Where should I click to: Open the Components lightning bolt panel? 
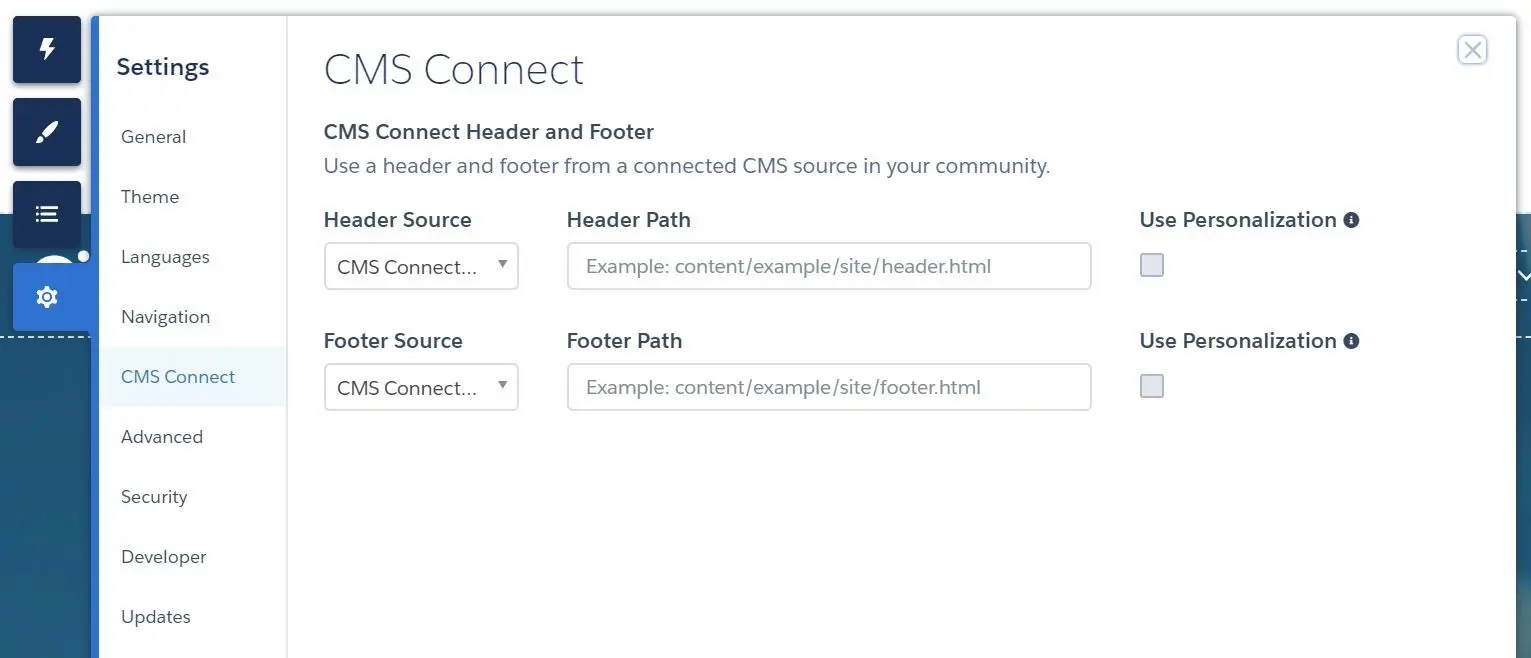pos(47,49)
